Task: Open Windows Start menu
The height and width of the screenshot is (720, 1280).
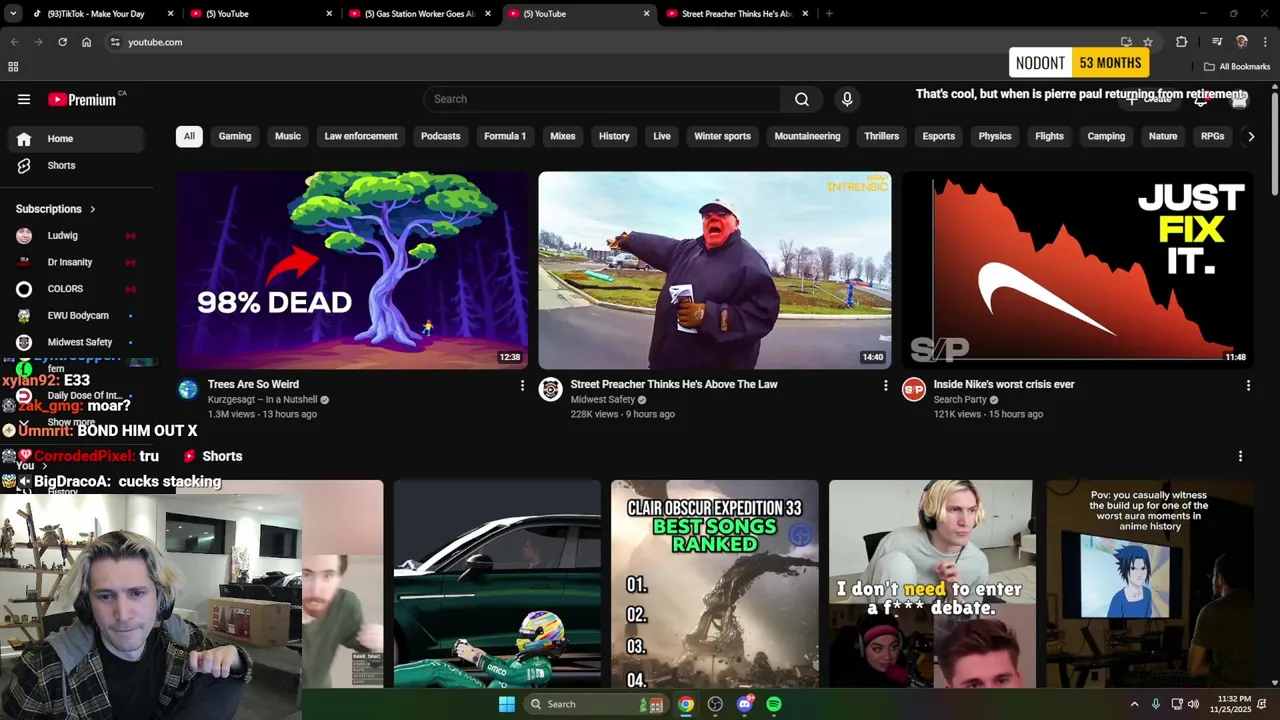Action: [507, 704]
